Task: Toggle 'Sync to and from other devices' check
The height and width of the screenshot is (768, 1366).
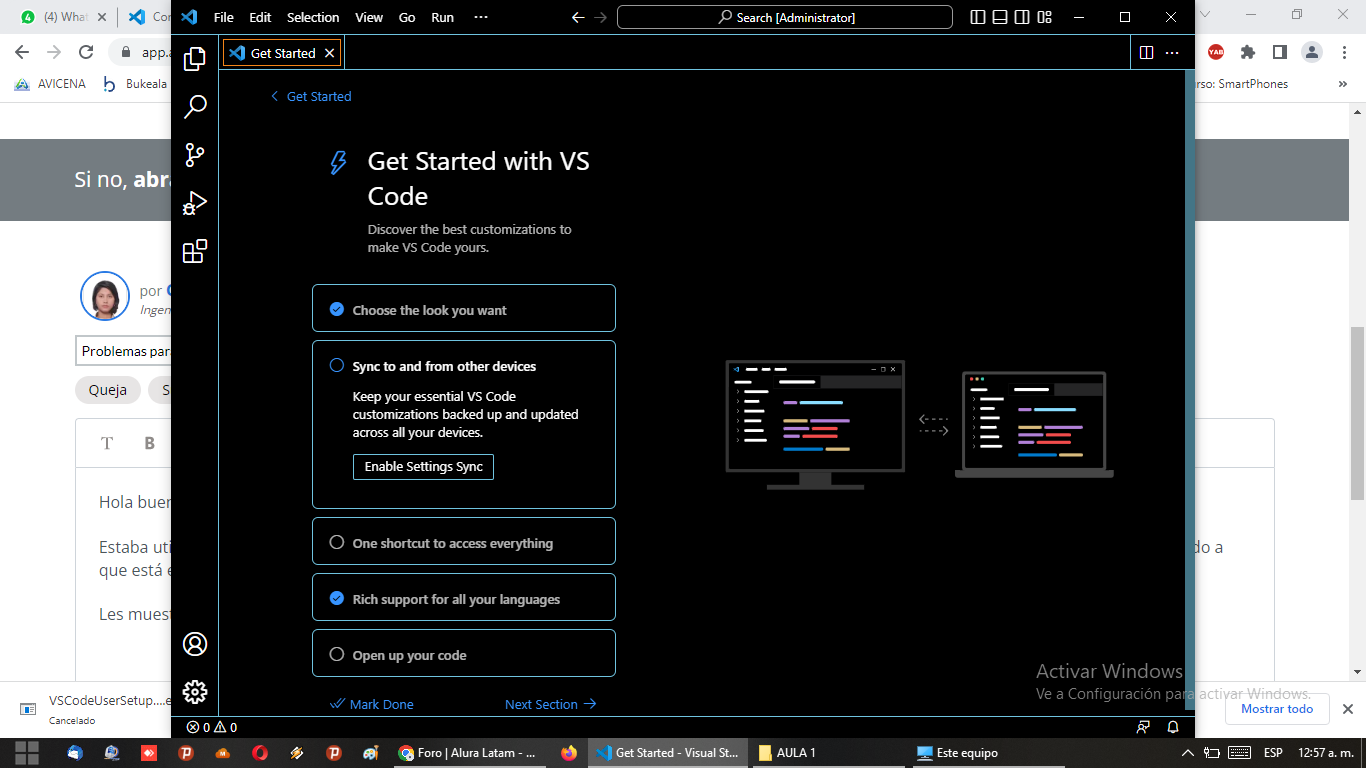Action: [337, 365]
